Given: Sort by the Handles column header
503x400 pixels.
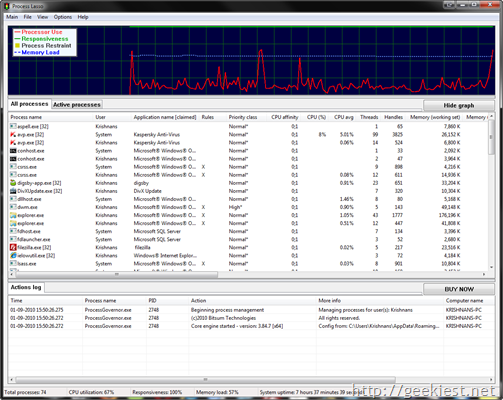Looking at the screenshot, I should pyautogui.click(x=393, y=117).
